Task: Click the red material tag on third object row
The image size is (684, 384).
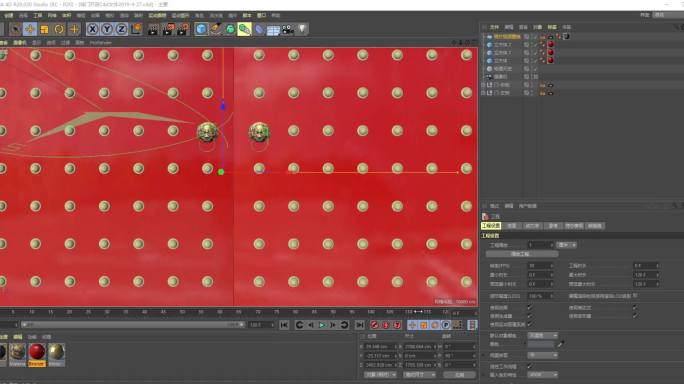Action: [x=551, y=52]
